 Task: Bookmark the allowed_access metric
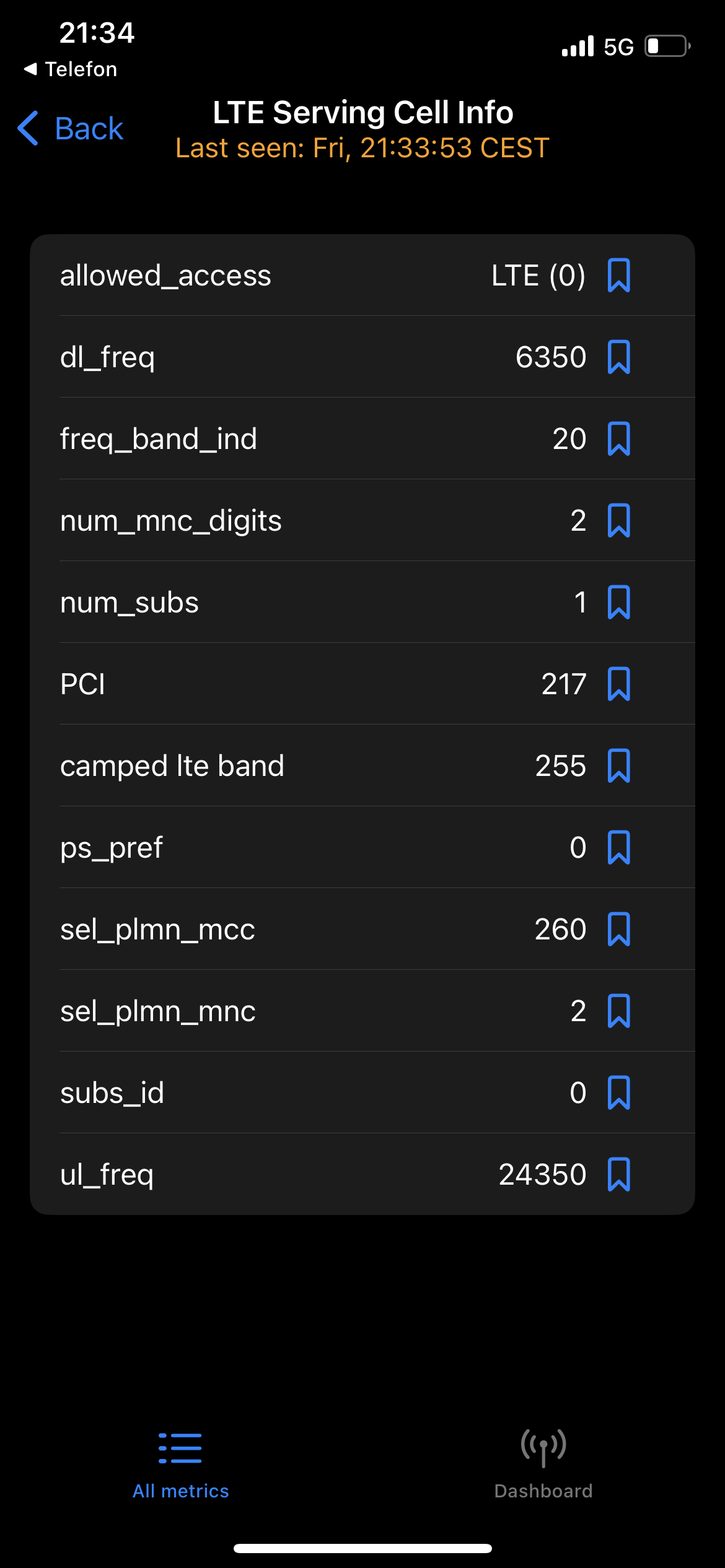click(x=618, y=276)
